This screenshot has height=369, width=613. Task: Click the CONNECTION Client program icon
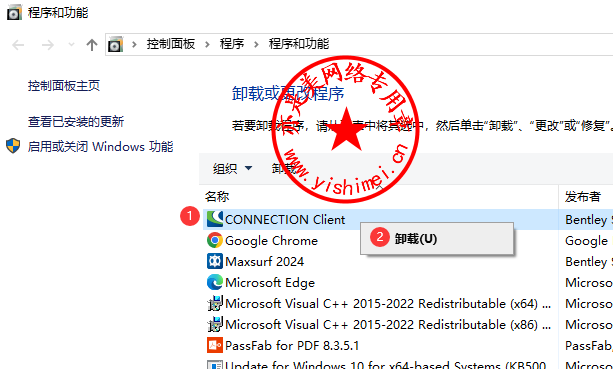215,219
